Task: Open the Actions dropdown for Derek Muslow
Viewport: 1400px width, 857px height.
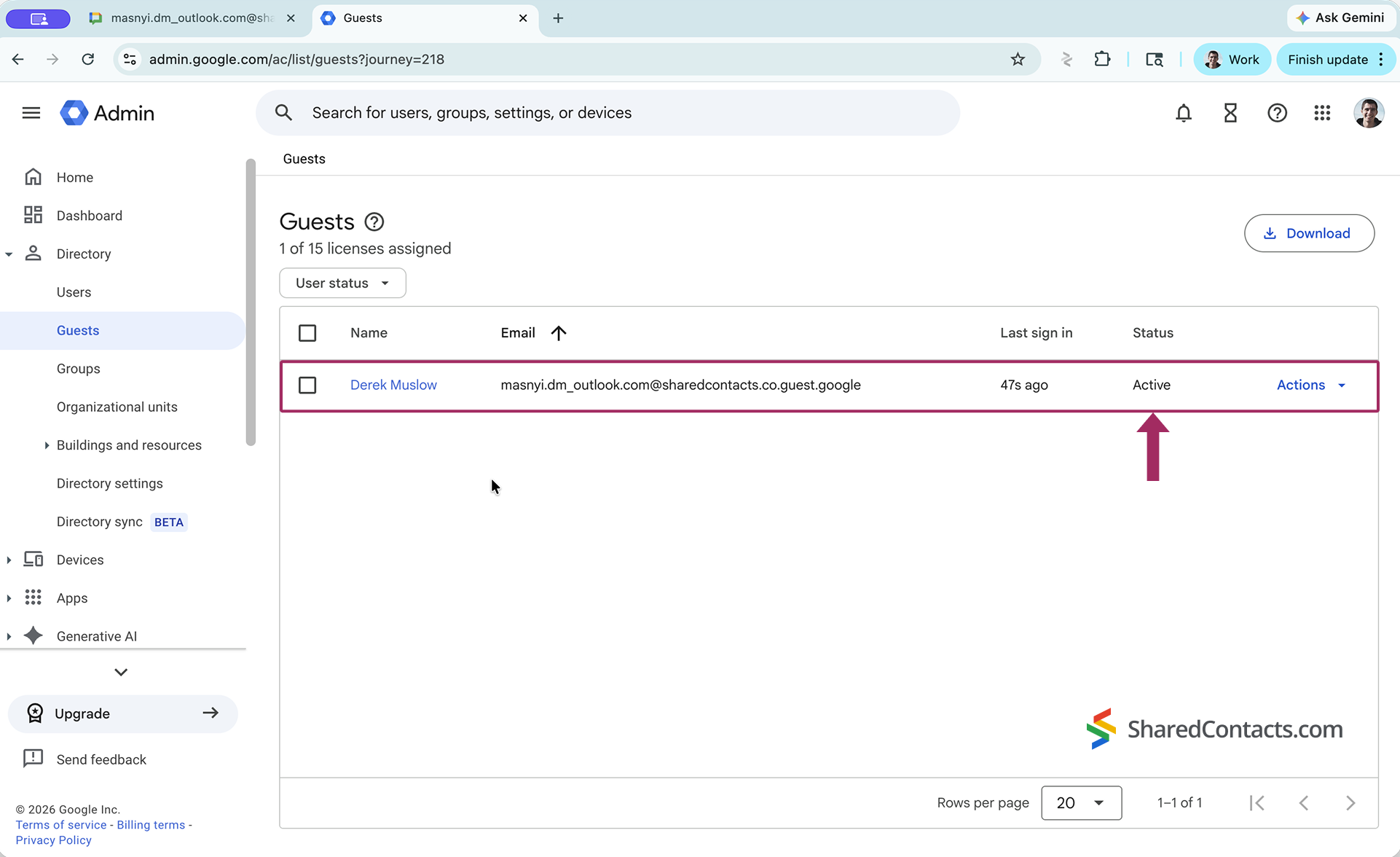Action: 1311,385
